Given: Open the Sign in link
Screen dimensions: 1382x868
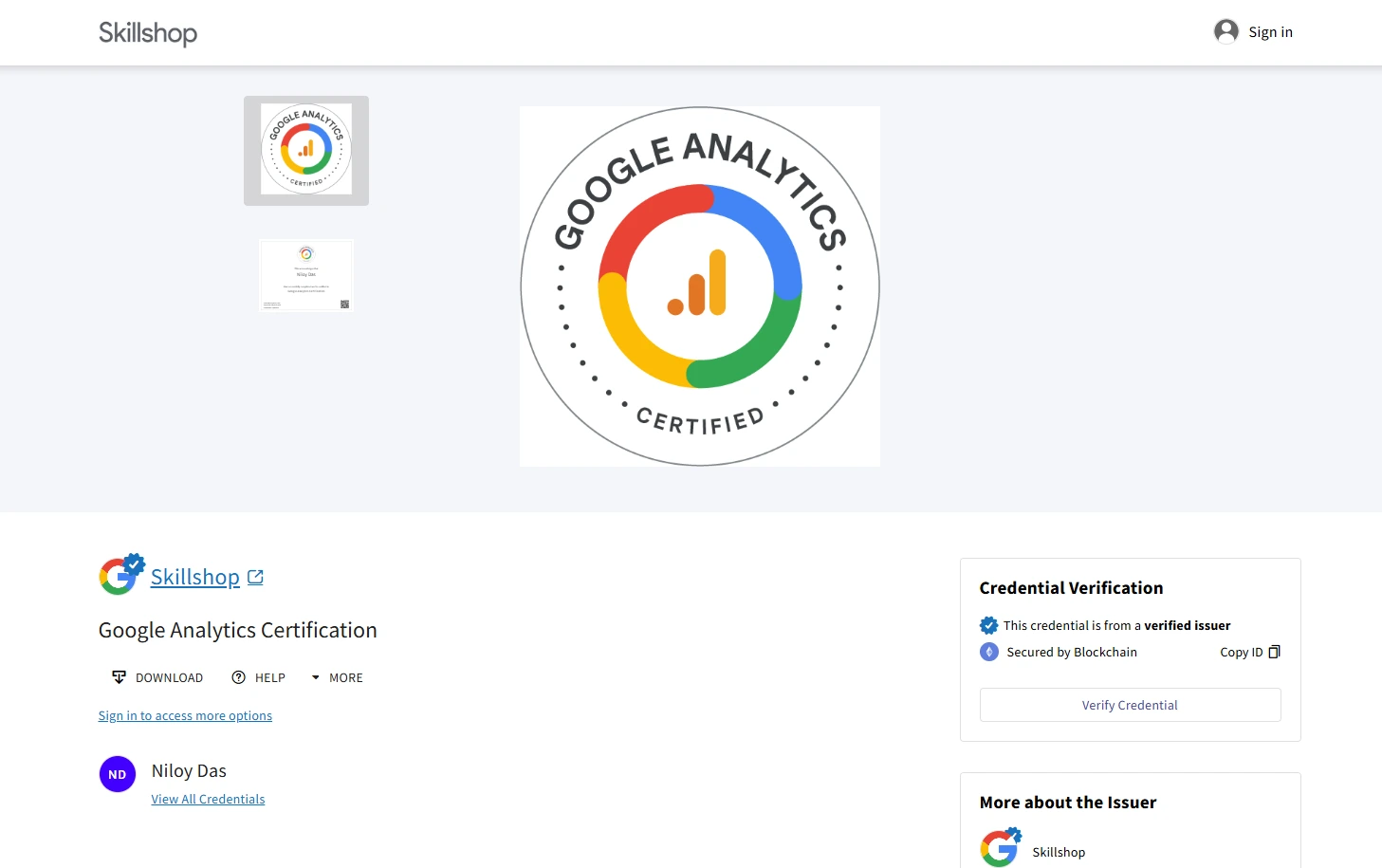Looking at the screenshot, I should point(1270,32).
